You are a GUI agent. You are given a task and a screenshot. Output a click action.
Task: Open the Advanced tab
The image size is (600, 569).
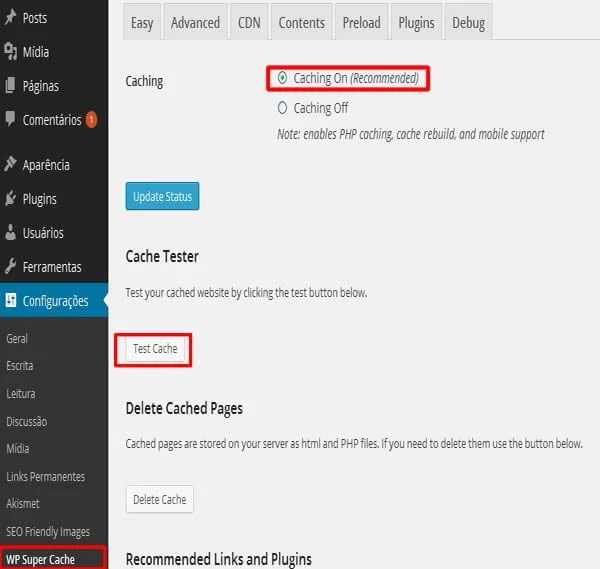tap(196, 22)
